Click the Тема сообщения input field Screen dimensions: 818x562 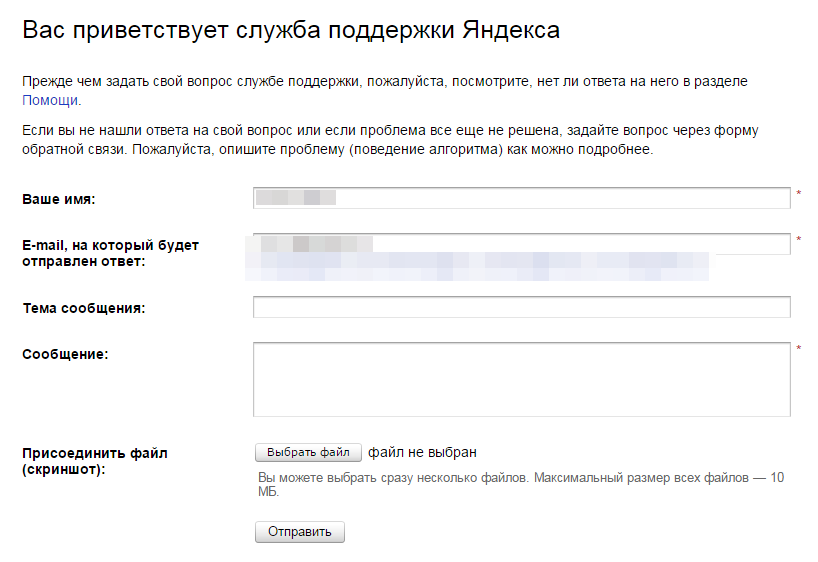(x=522, y=307)
